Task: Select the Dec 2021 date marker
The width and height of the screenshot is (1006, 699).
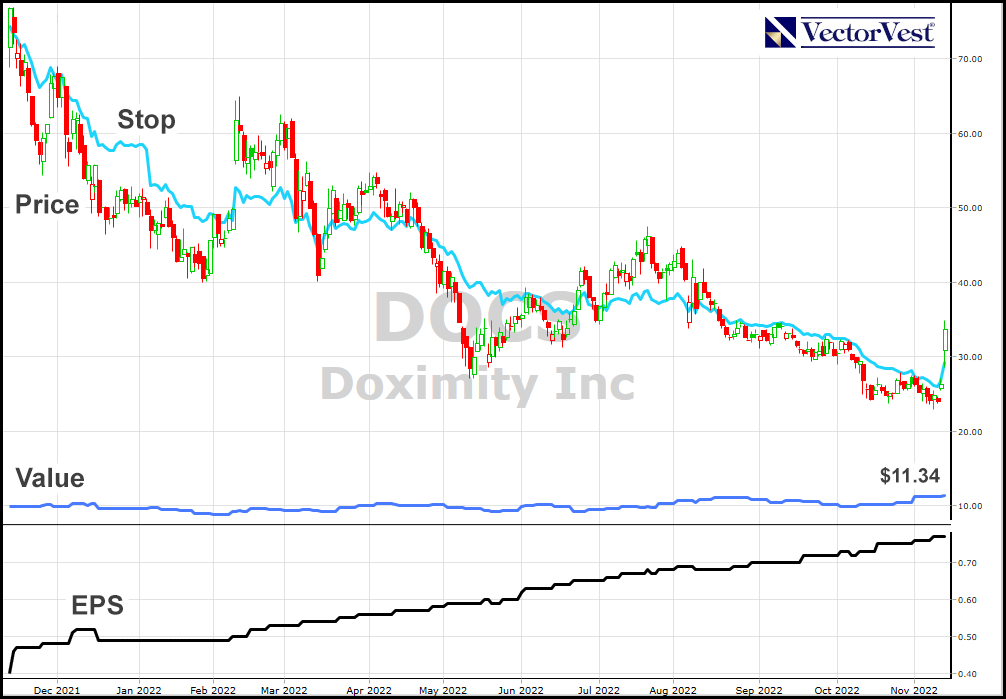Action: 57,689
